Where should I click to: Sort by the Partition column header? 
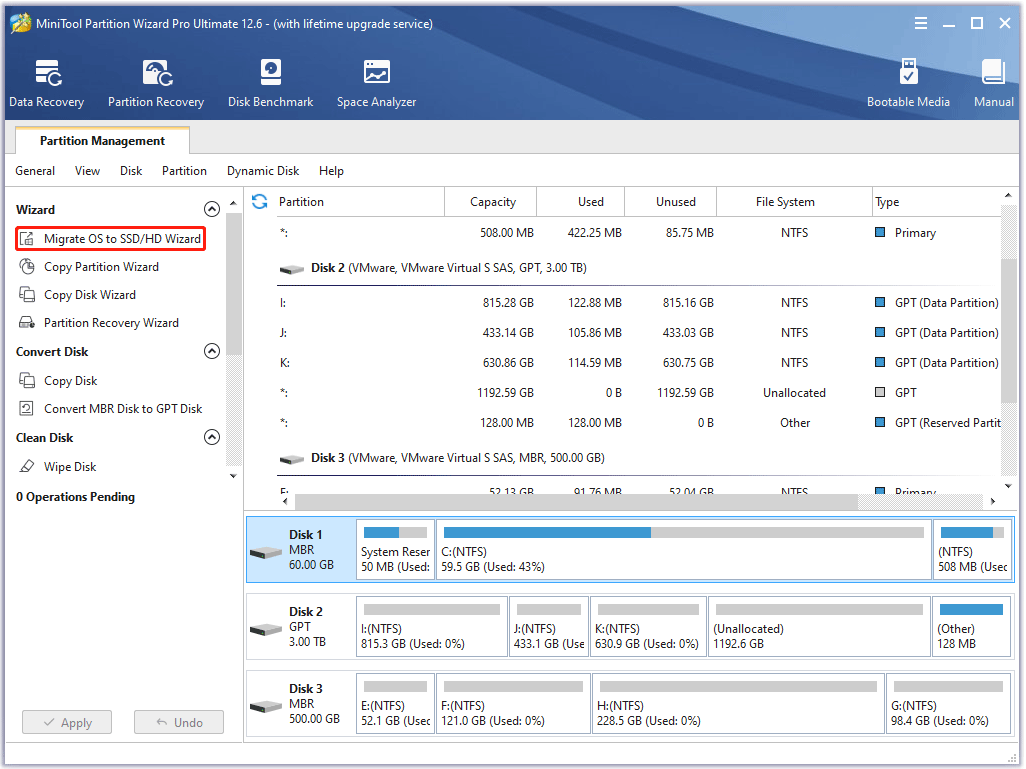(x=359, y=202)
